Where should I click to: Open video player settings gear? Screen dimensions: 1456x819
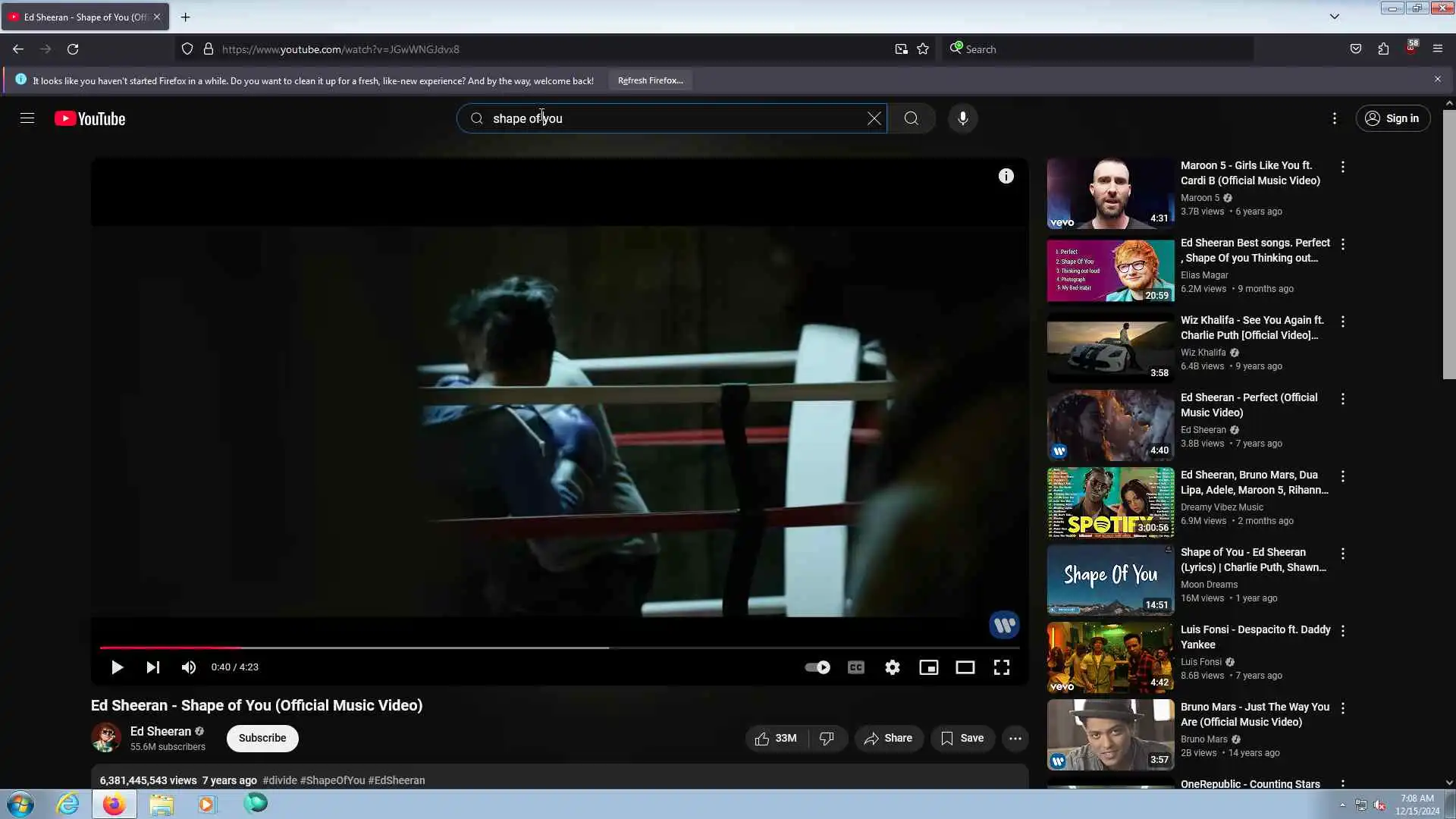[892, 667]
